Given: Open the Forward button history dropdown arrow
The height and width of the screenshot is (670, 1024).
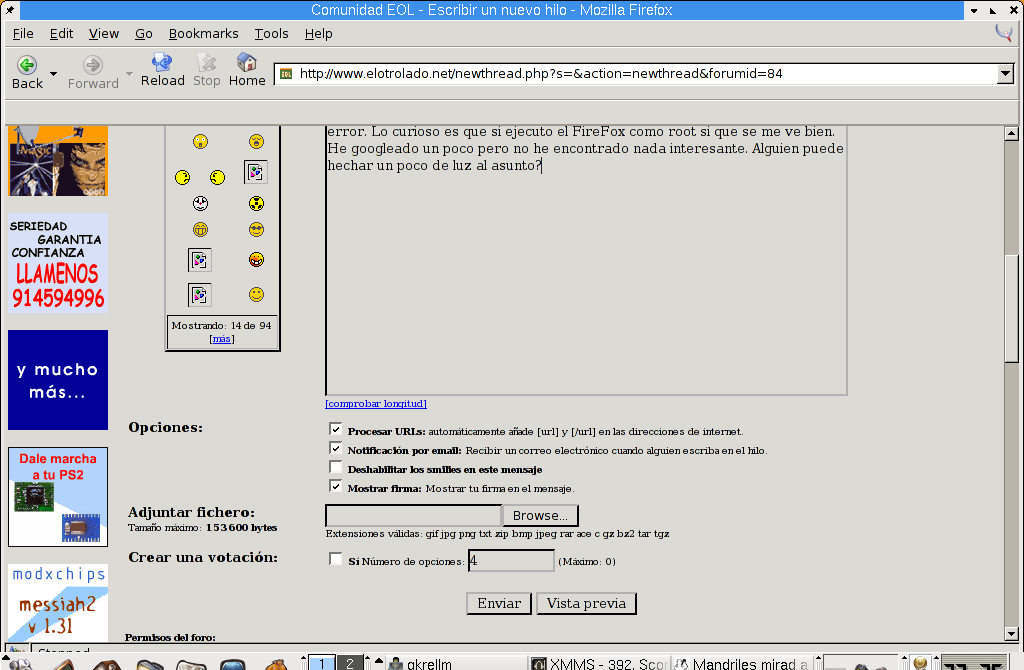Looking at the screenshot, I should 129,73.
